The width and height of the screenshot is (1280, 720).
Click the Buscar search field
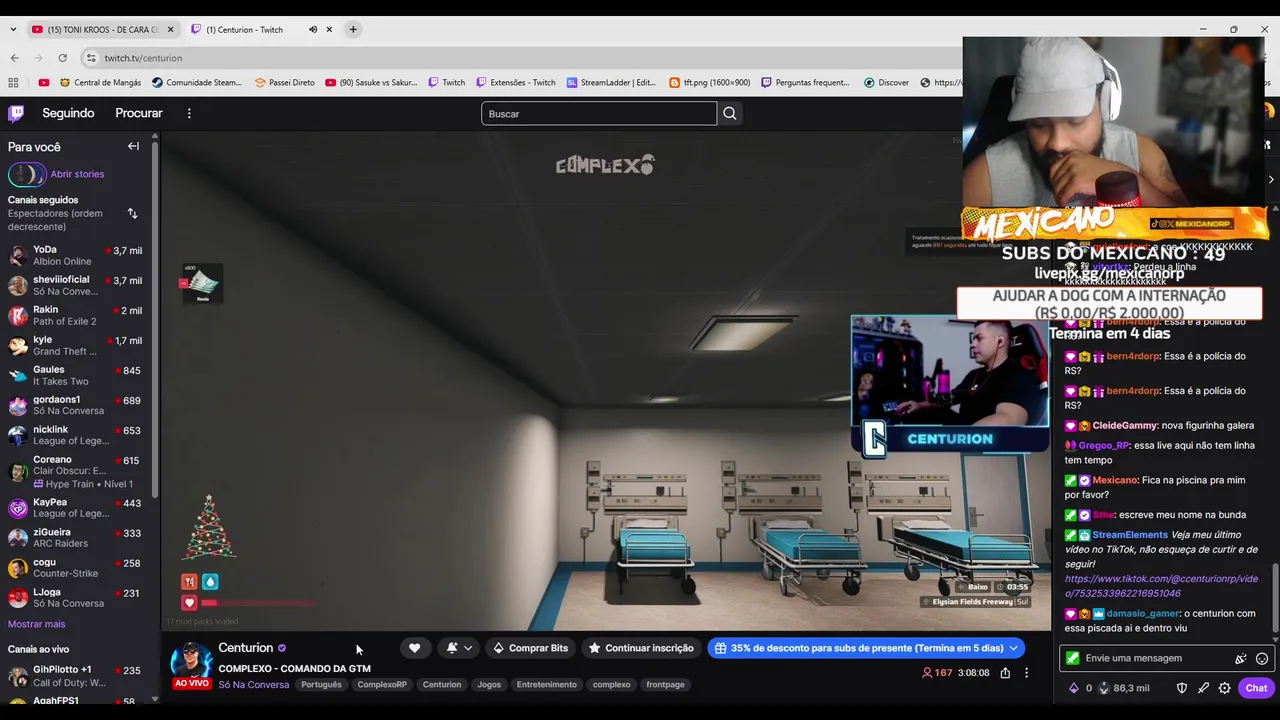click(599, 114)
